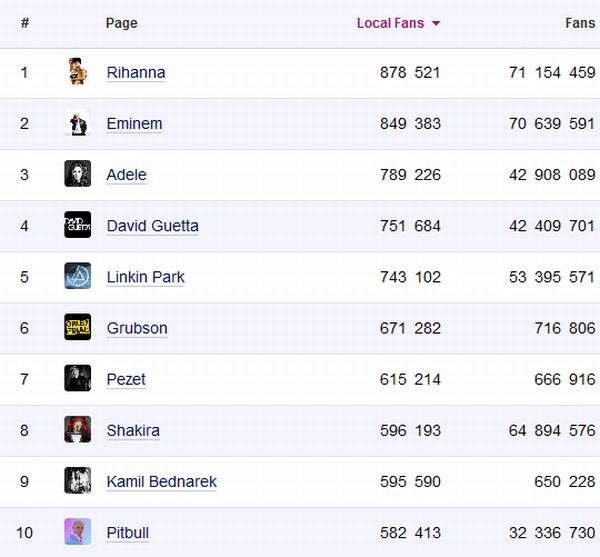Open the David Guetta page link
The image size is (600, 557).
pyautogui.click(x=152, y=226)
